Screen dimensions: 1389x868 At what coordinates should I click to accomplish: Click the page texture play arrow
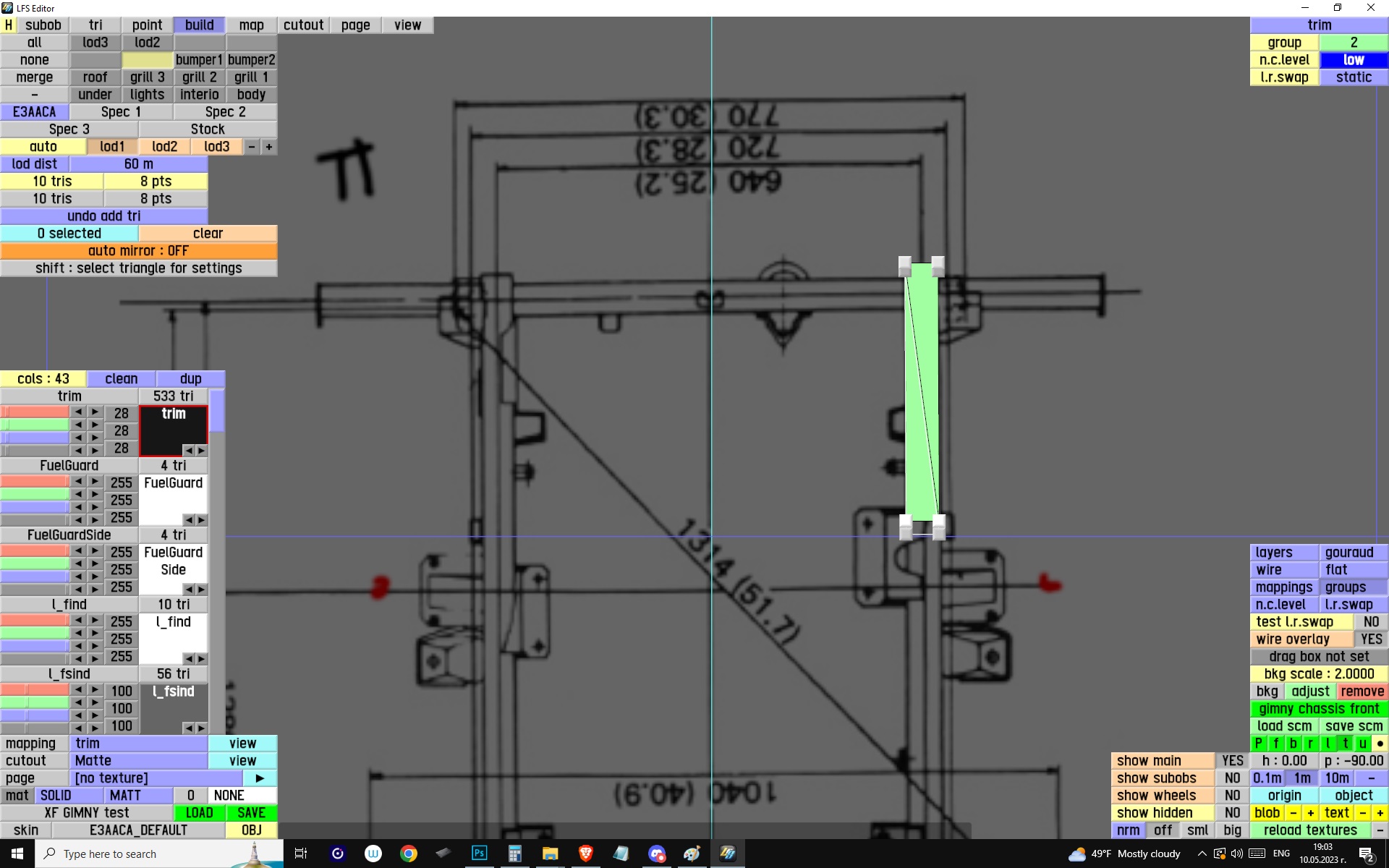(x=260, y=778)
